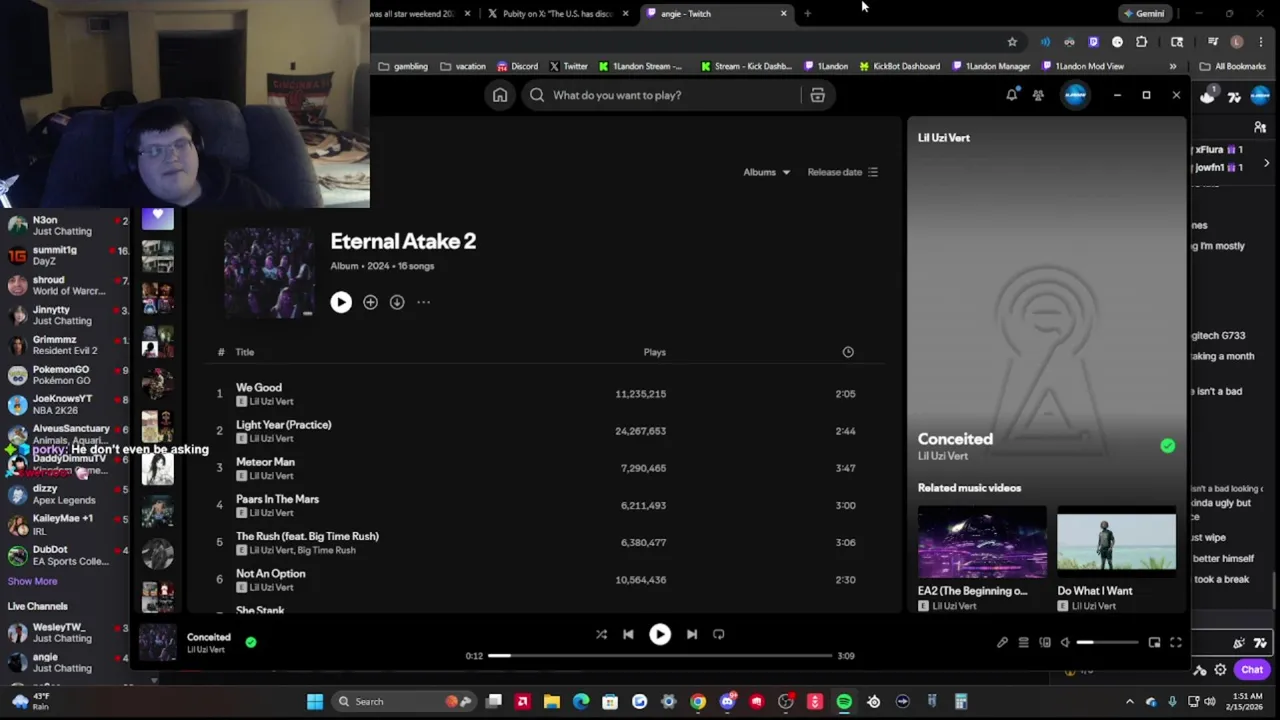Open the Release date sort menu
Screen dimensions: 1280x720
point(842,172)
